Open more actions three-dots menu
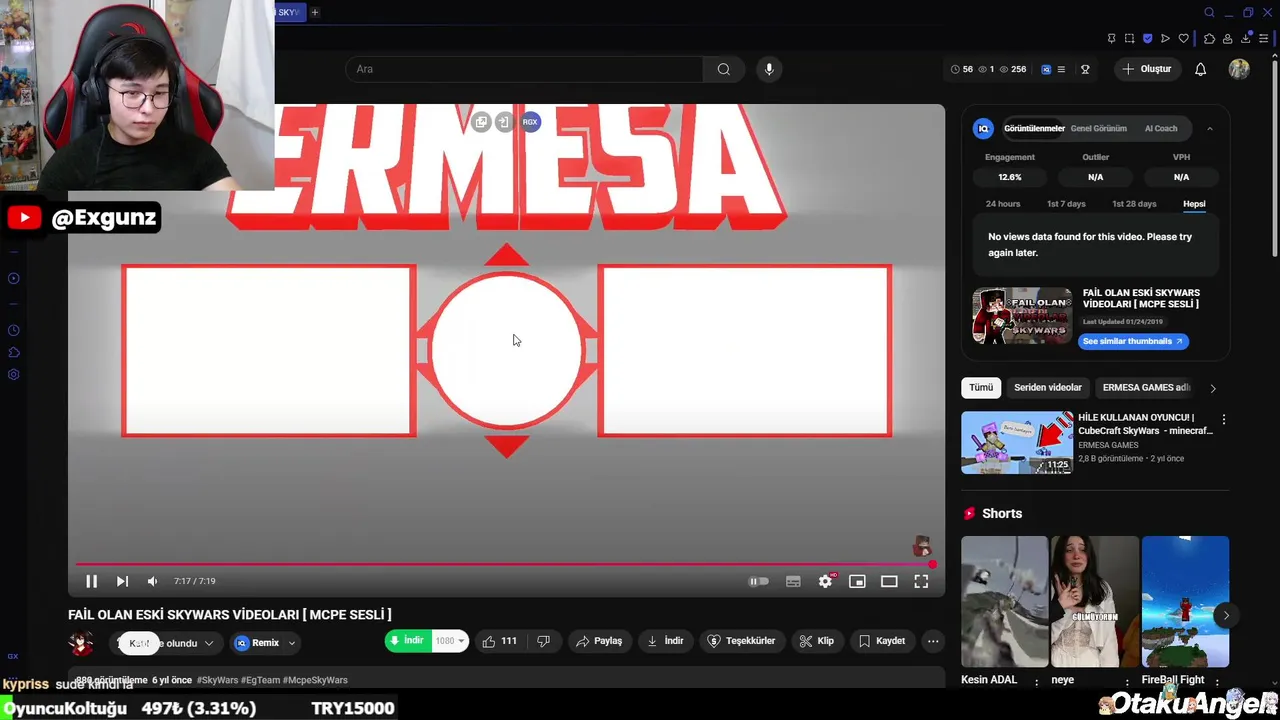This screenshot has height=720, width=1280. click(x=933, y=641)
